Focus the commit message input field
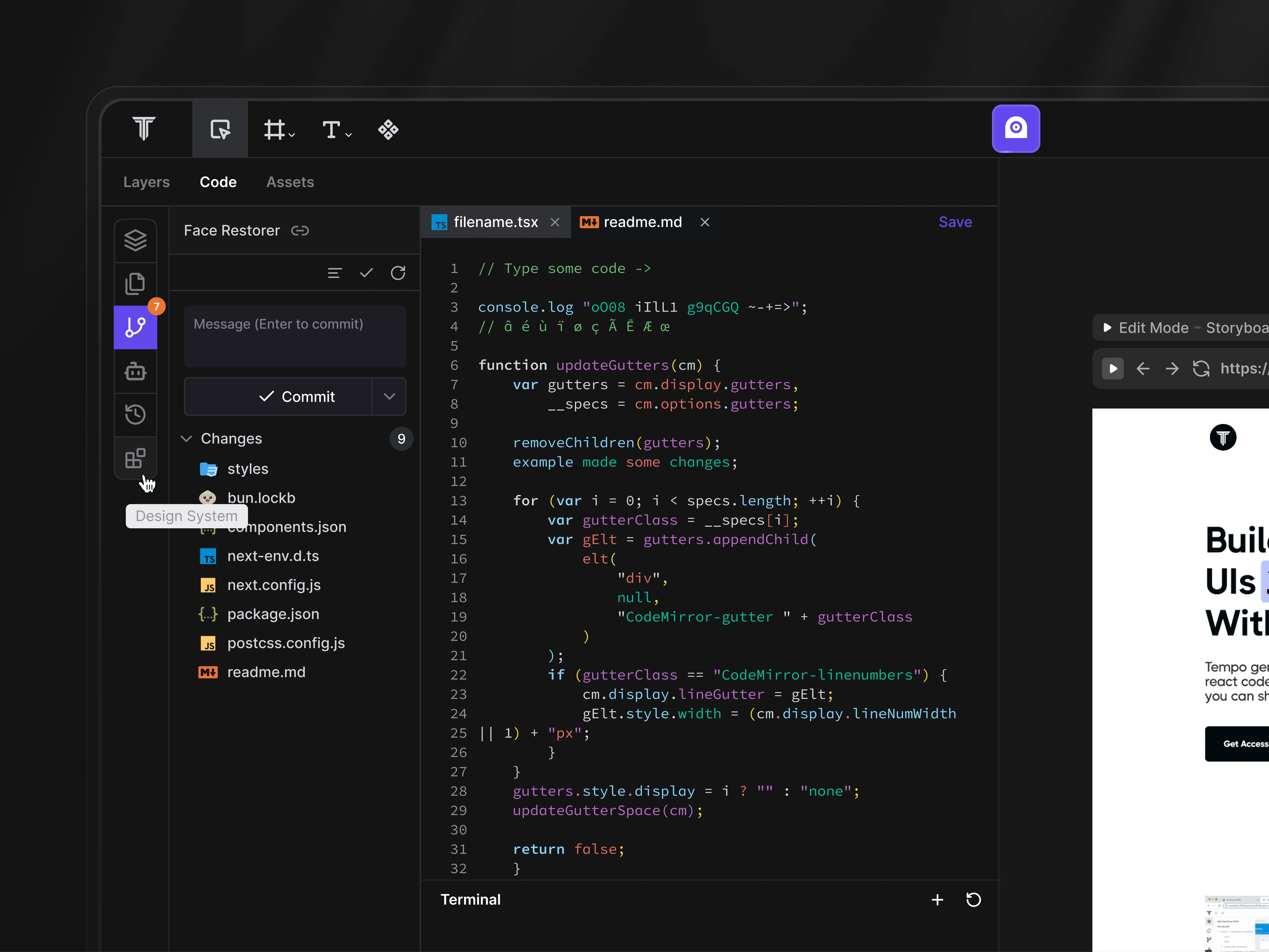 point(295,336)
